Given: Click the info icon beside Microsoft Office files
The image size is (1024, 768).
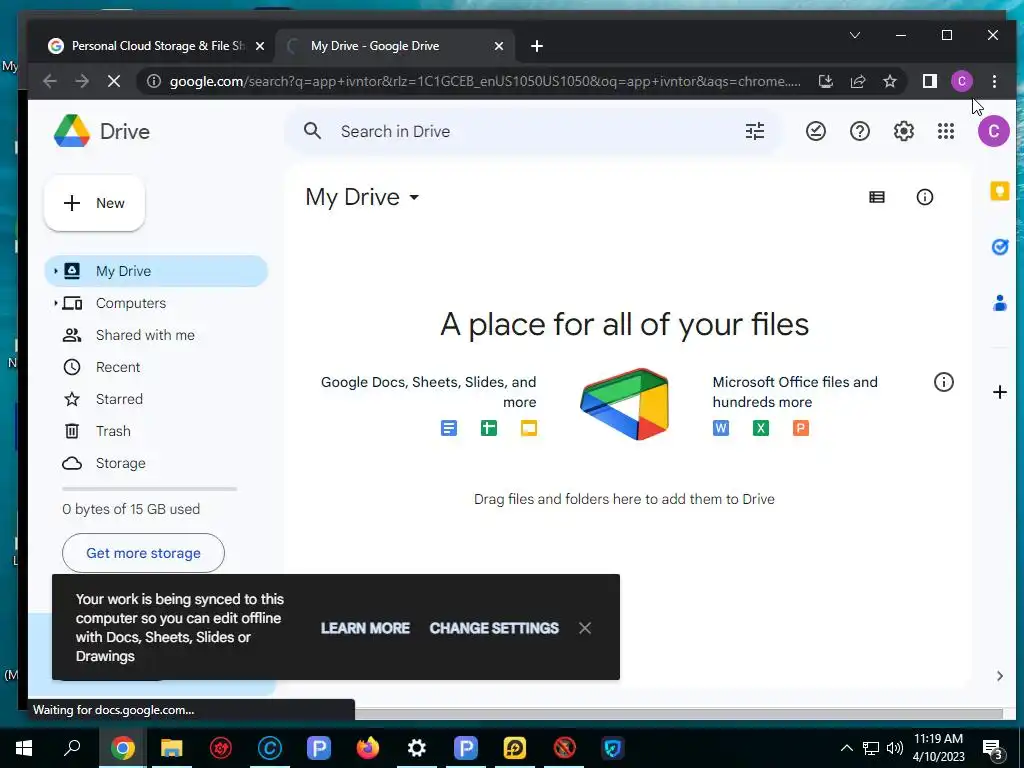Looking at the screenshot, I should [x=944, y=382].
